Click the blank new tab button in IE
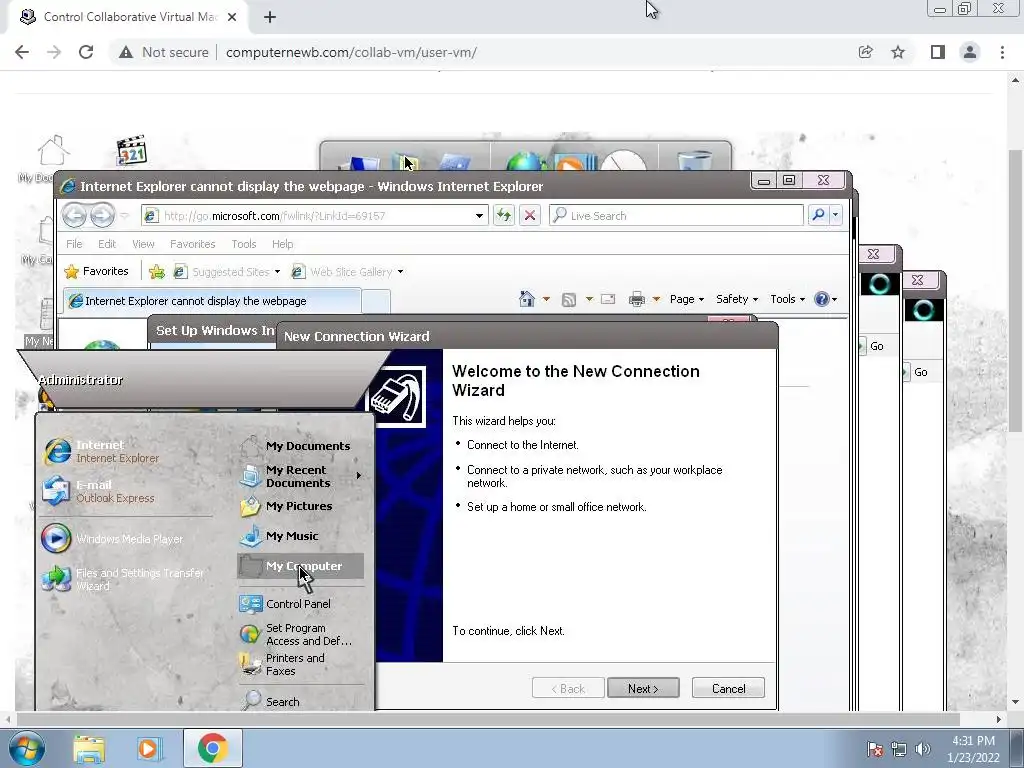The width and height of the screenshot is (1024, 768). click(x=376, y=302)
